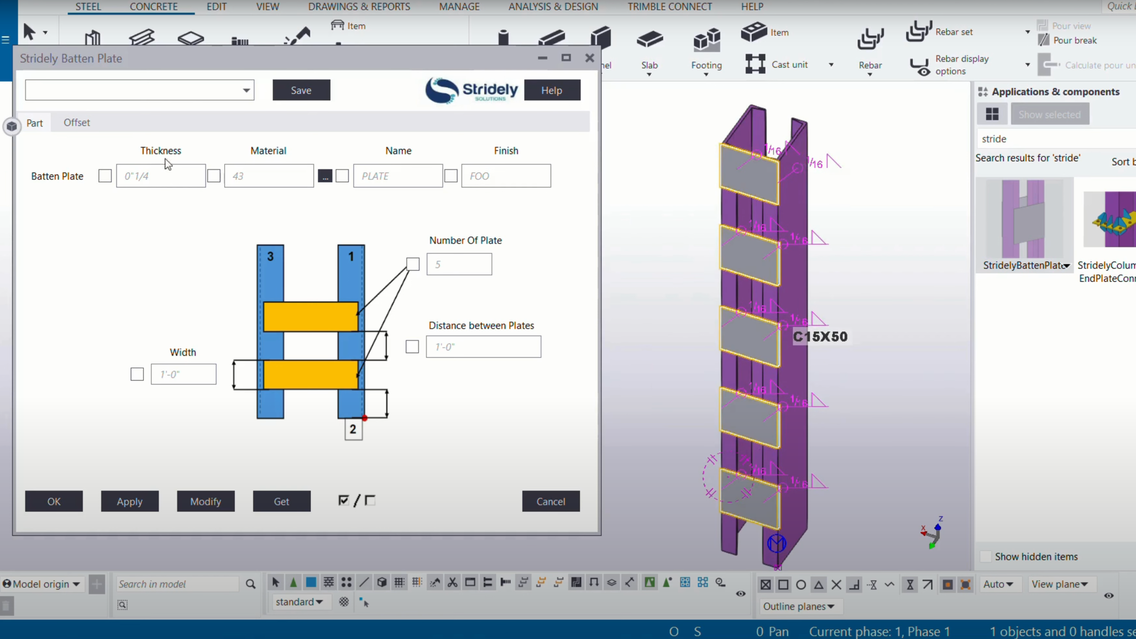This screenshot has width=1136, height=639.
Task: Click the 3D cube select objects icon
Action: [382, 582]
